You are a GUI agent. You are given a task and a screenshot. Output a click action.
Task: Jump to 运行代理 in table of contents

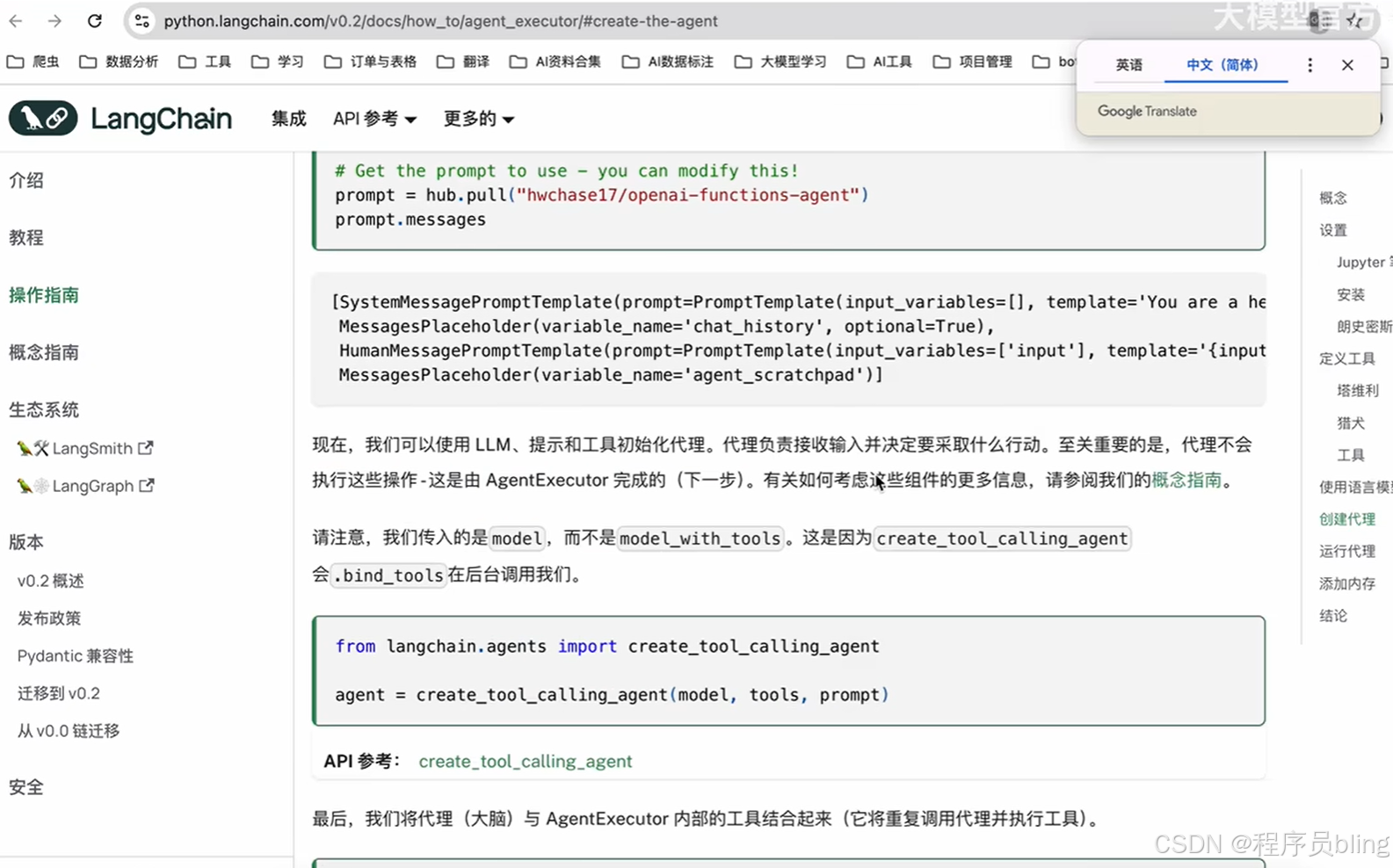coord(1347,551)
